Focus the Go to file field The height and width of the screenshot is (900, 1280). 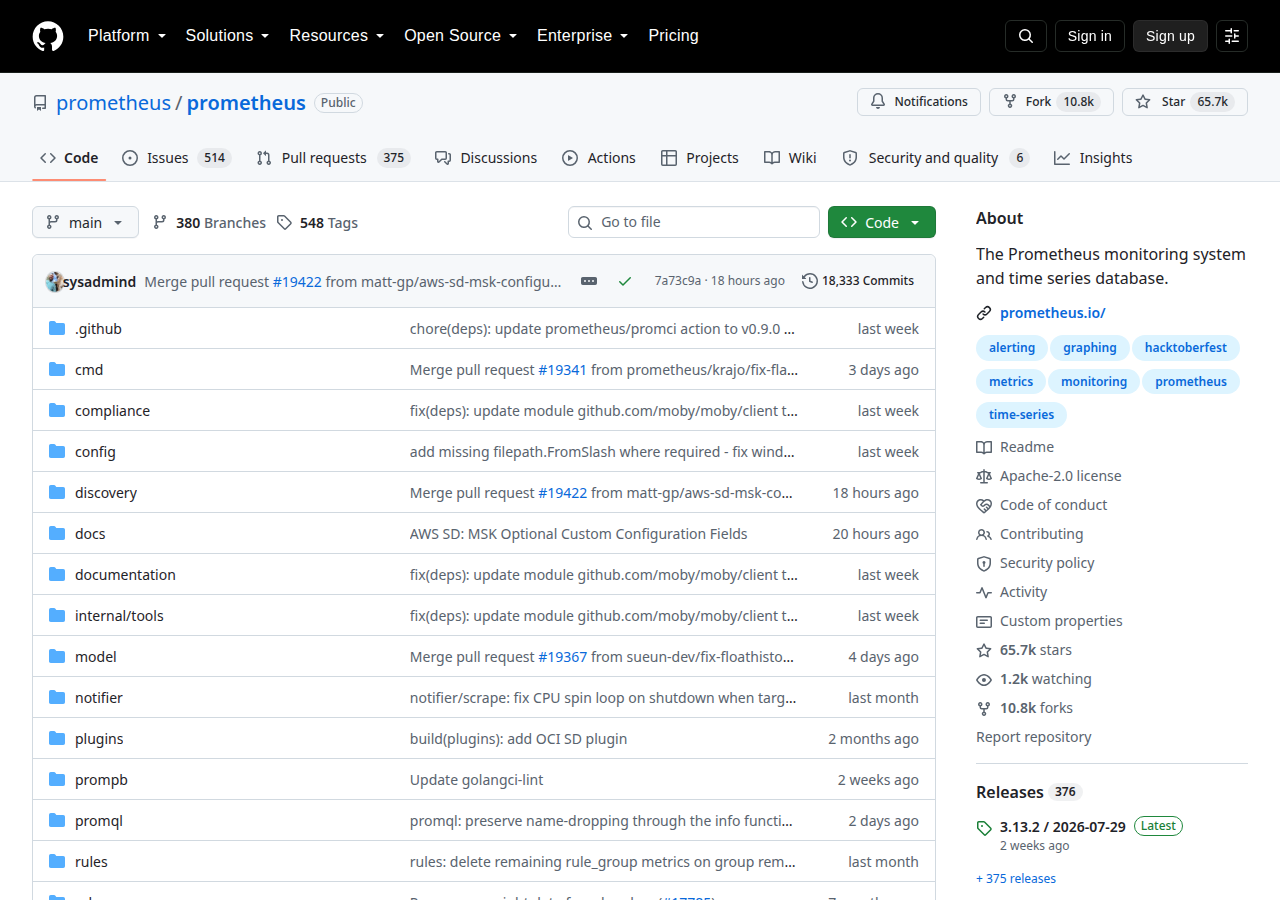pos(694,222)
